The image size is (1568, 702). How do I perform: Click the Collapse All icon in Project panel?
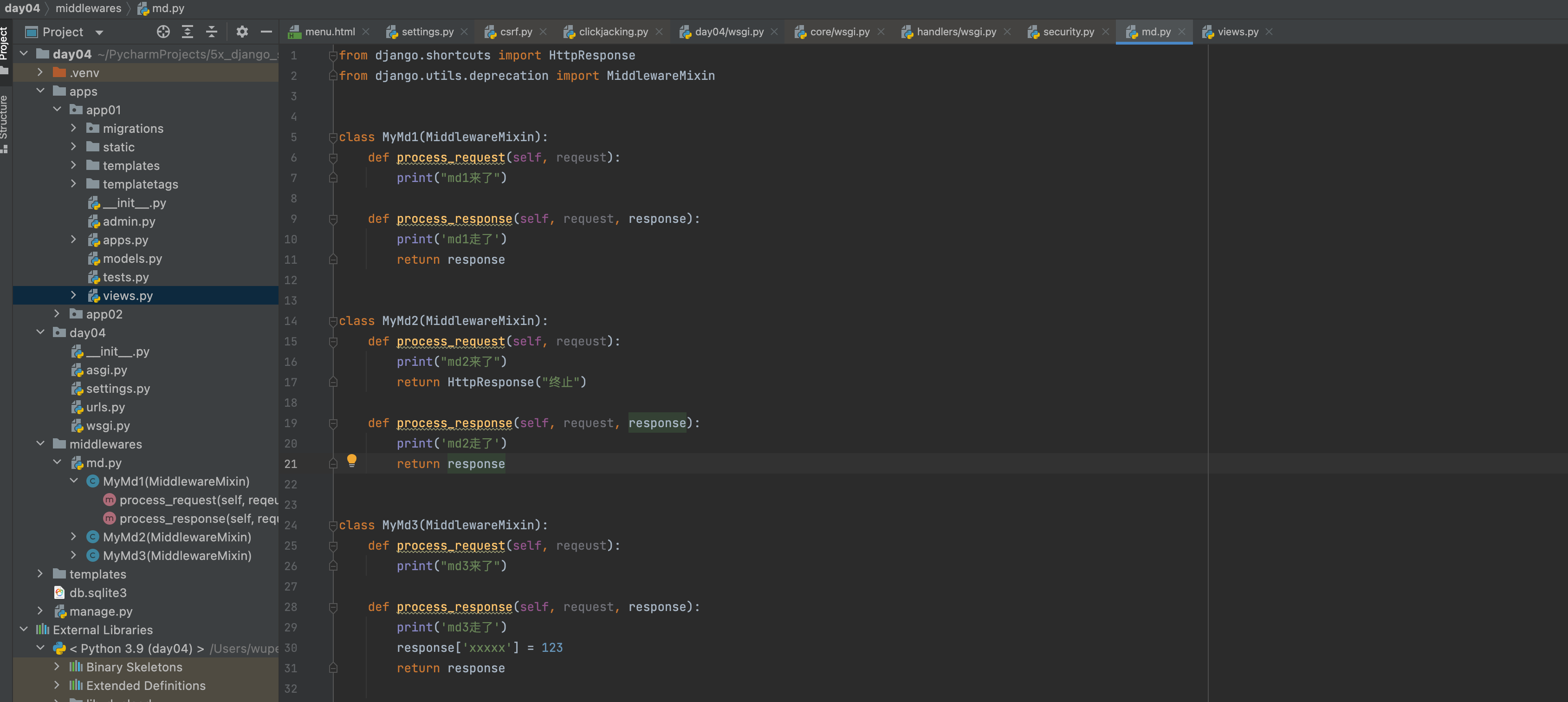coord(211,32)
